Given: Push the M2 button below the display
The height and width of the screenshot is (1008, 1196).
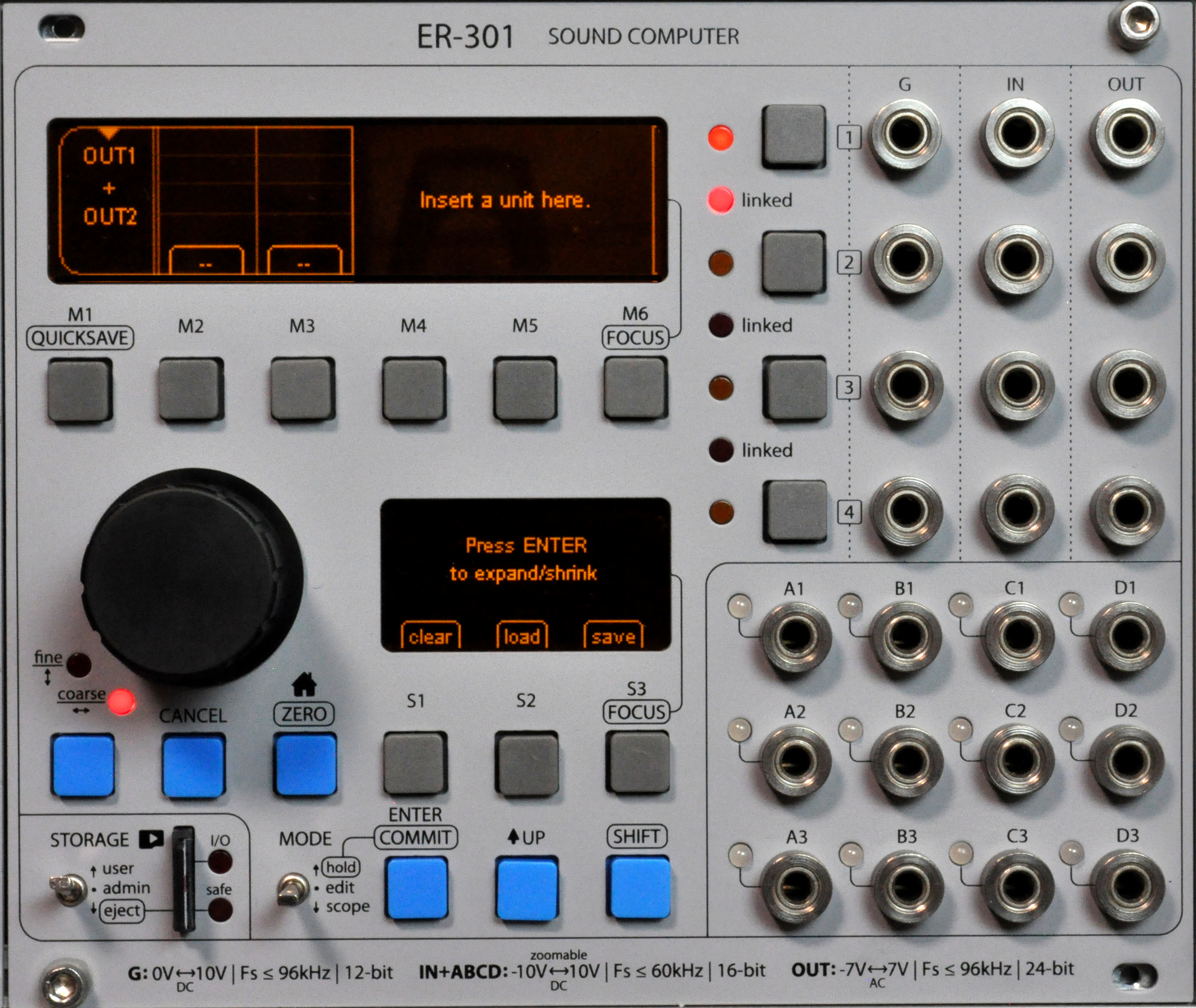Looking at the screenshot, I should [x=191, y=390].
